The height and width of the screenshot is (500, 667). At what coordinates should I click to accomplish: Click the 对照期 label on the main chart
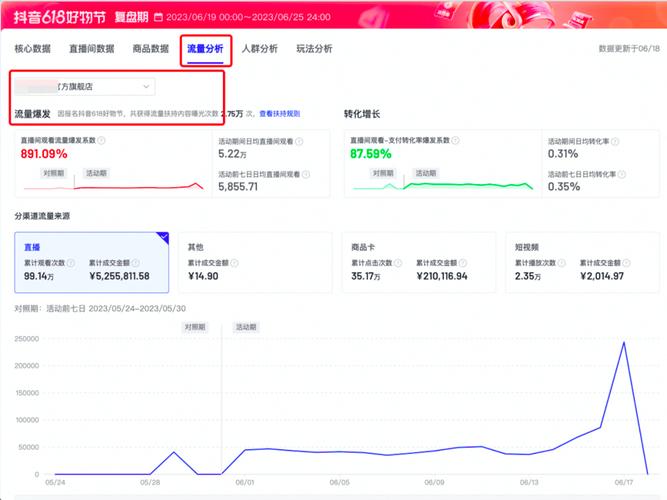[x=195, y=327]
